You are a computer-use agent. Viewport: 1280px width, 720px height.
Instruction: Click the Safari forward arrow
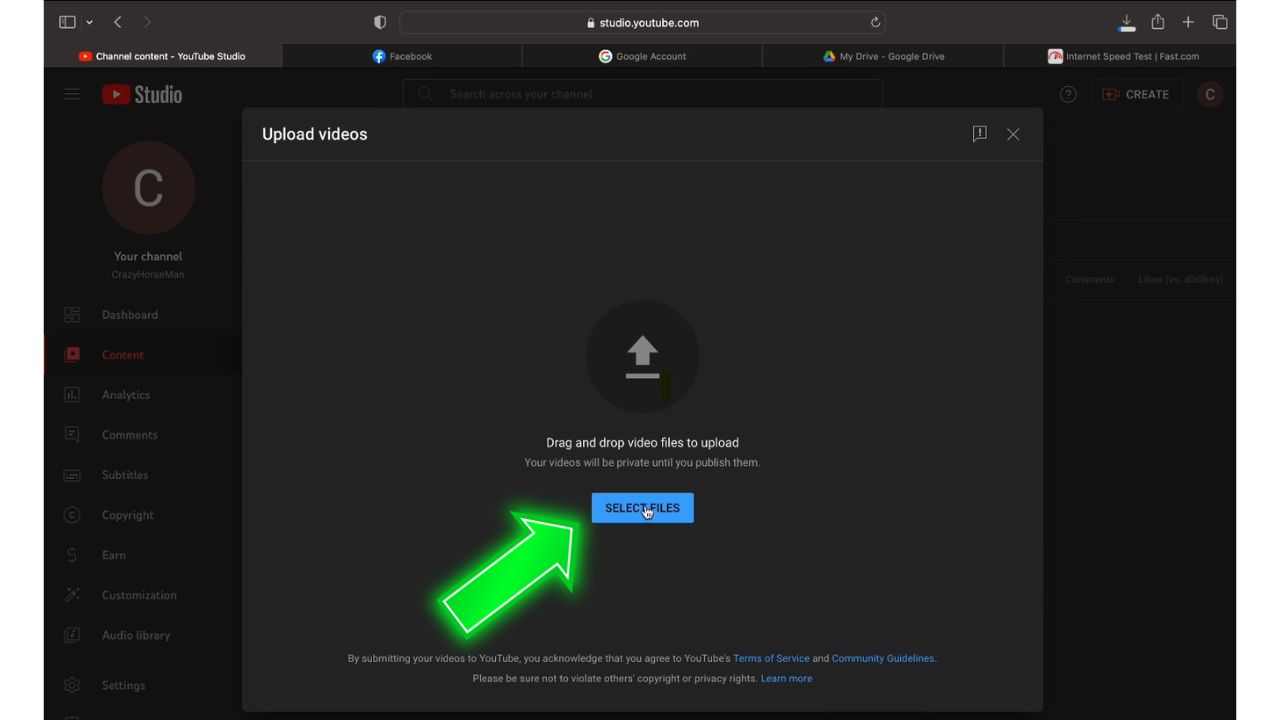coord(147,22)
